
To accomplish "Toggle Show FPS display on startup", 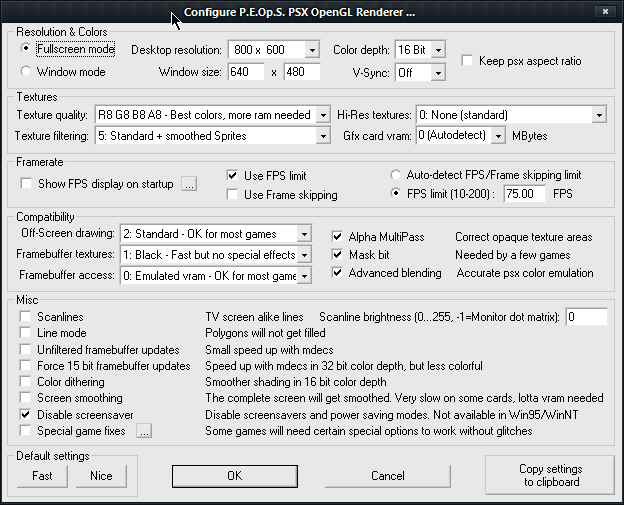I will 26,183.
